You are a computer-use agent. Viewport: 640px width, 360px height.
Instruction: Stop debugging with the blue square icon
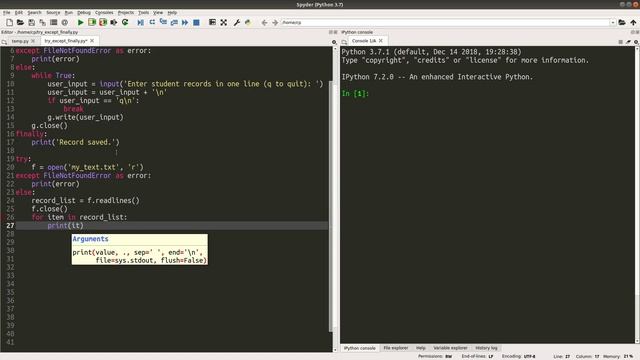click(196, 22)
